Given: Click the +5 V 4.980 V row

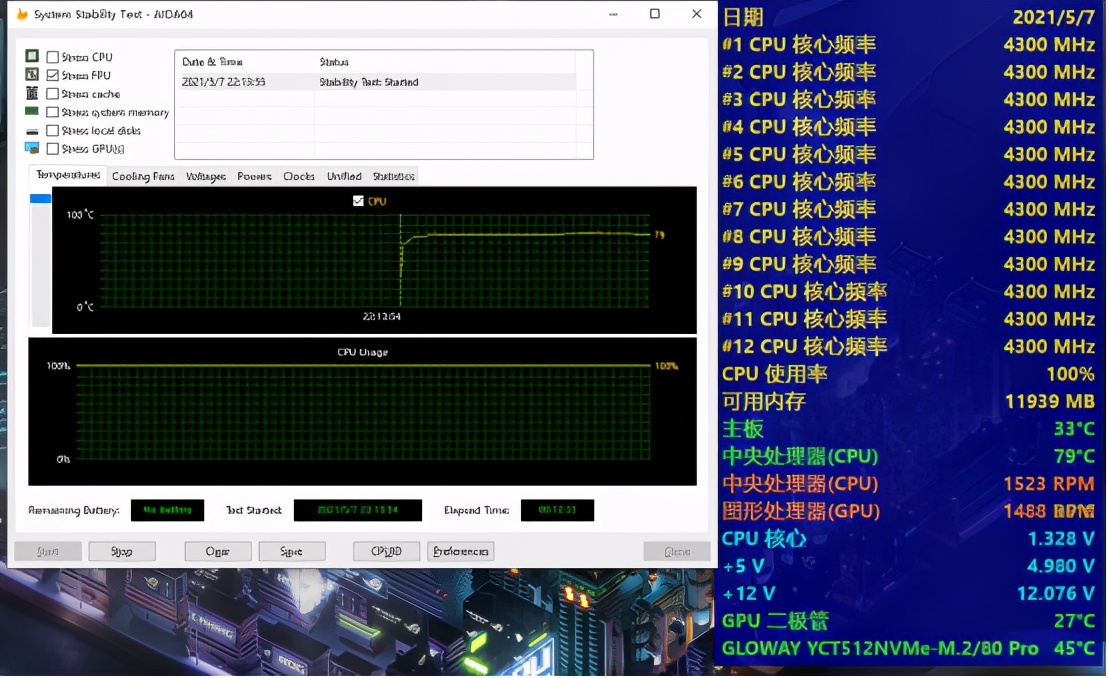Looking at the screenshot, I should click(x=909, y=566).
